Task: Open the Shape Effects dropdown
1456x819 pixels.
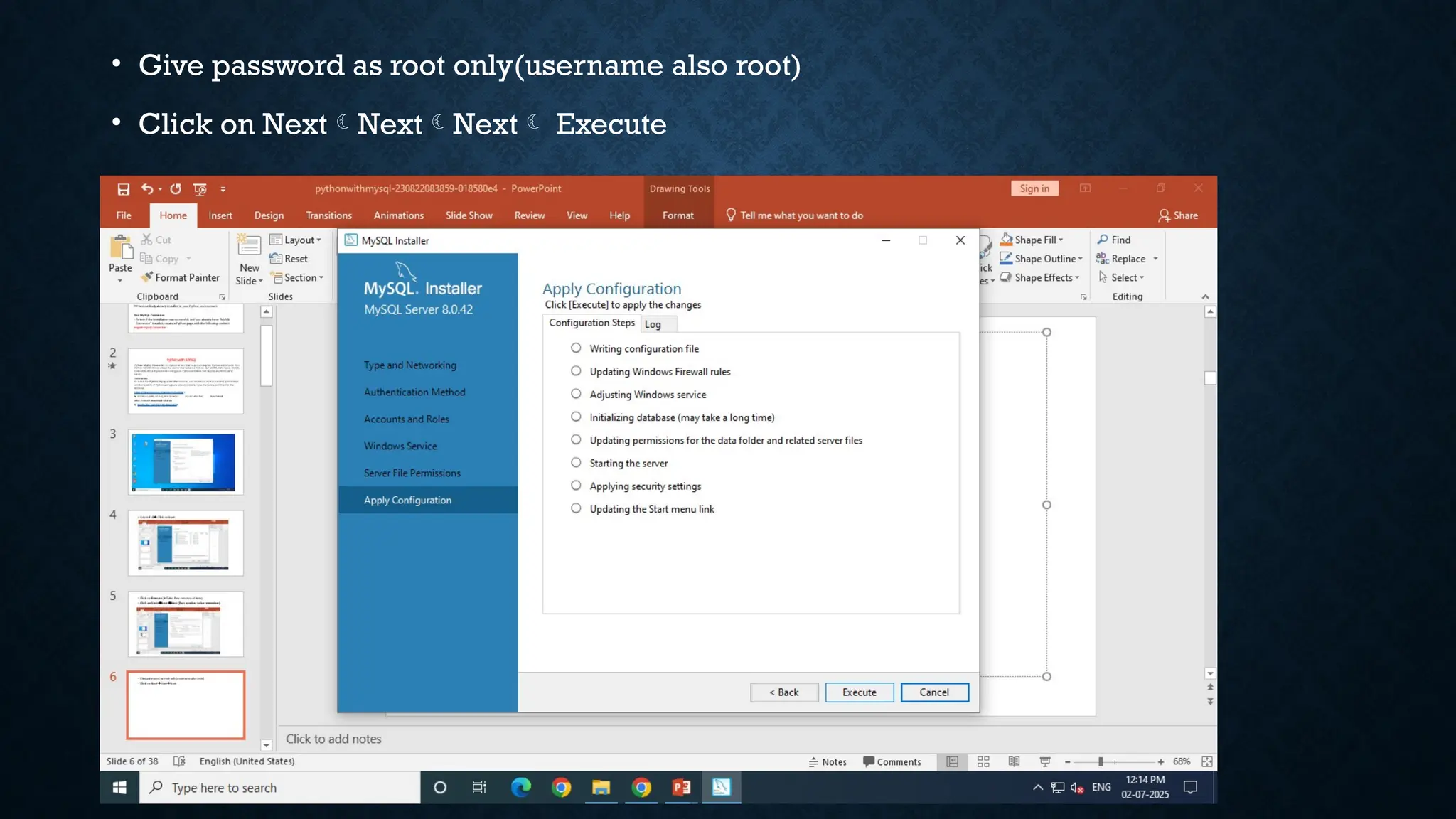Action: click(x=1039, y=277)
